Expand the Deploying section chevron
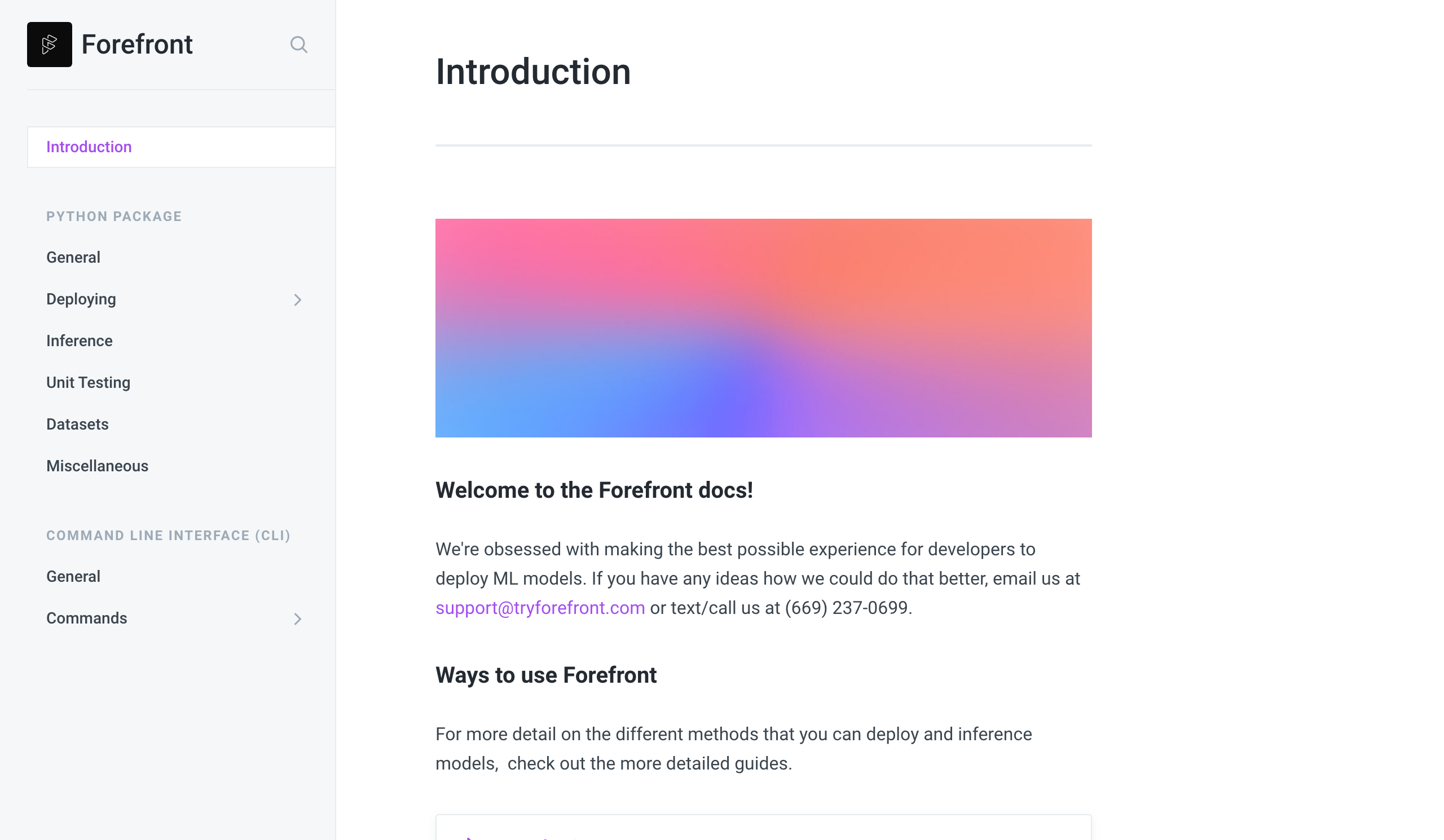The image size is (1444, 840). click(x=297, y=300)
